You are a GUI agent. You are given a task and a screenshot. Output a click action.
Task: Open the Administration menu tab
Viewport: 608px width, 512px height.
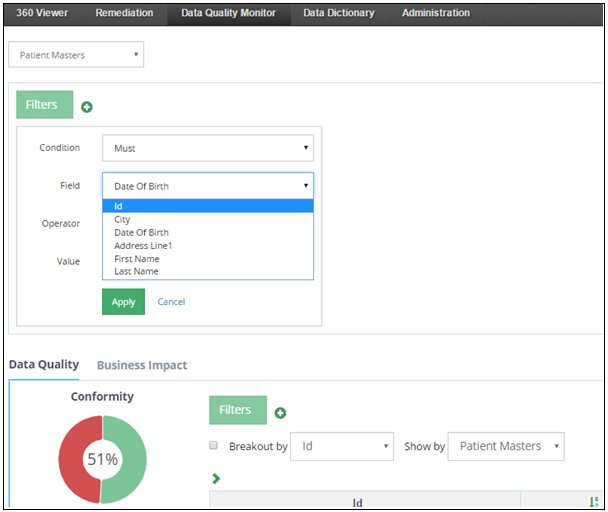(x=435, y=13)
